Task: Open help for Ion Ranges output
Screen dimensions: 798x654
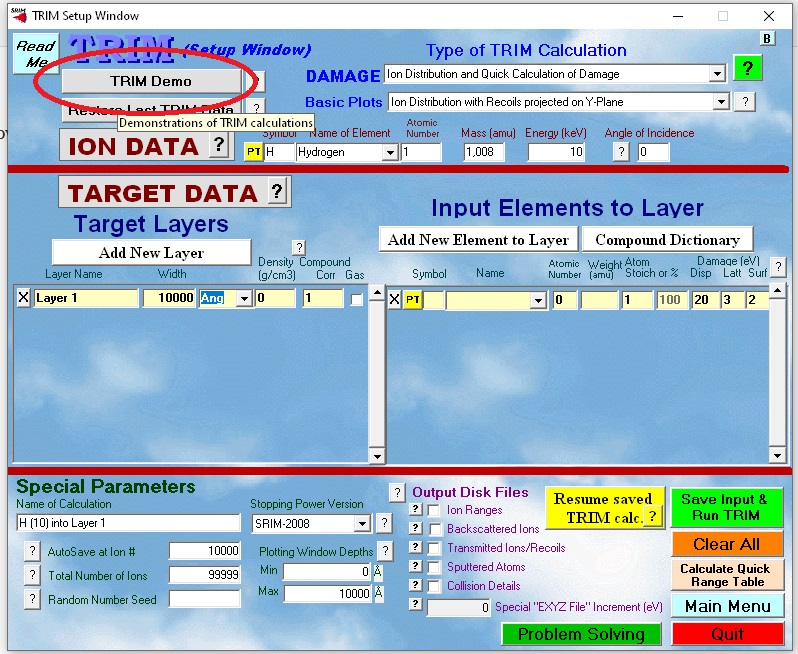Action: (415, 509)
